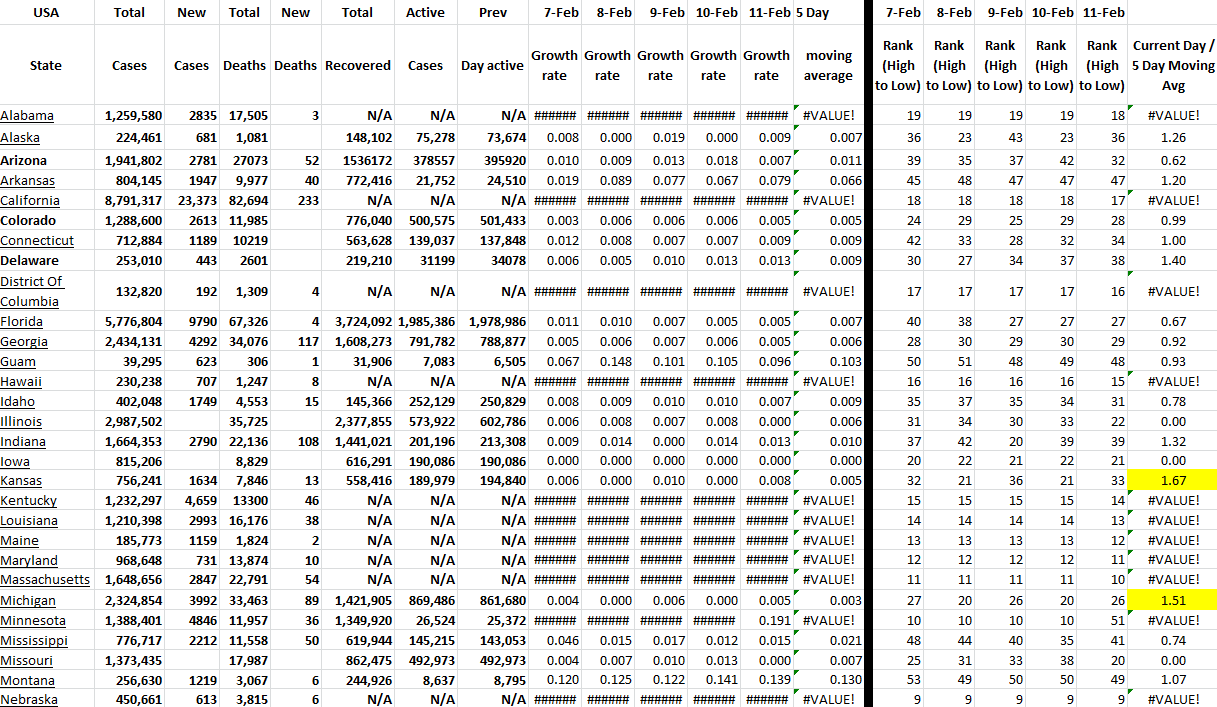Open the Louisiana state link

(29, 521)
